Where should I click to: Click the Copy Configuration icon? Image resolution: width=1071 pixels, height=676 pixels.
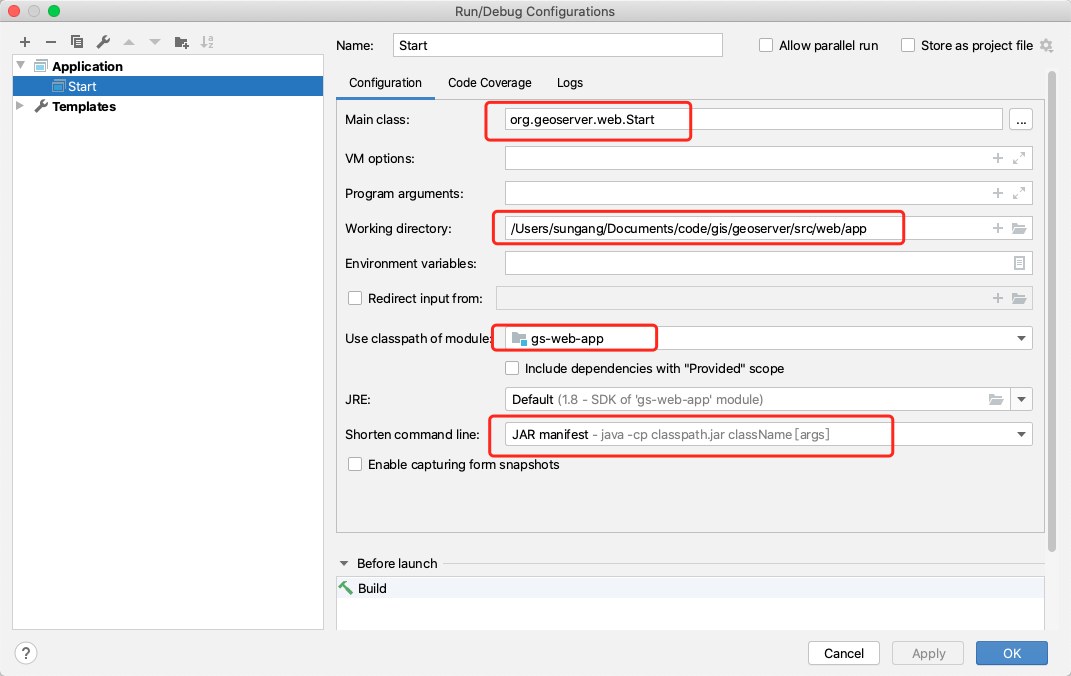coord(77,42)
